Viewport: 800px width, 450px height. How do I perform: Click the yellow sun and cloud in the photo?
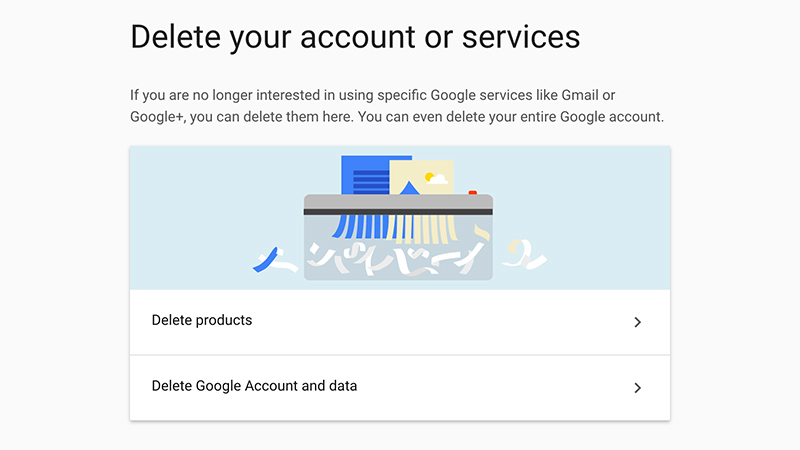(x=436, y=178)
